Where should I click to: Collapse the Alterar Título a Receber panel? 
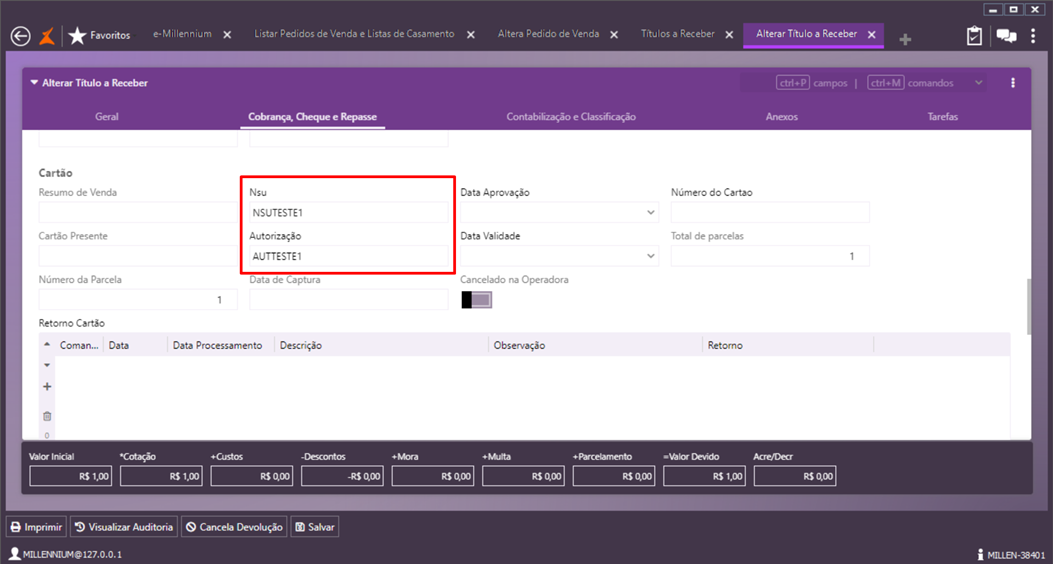click(34, 83)
